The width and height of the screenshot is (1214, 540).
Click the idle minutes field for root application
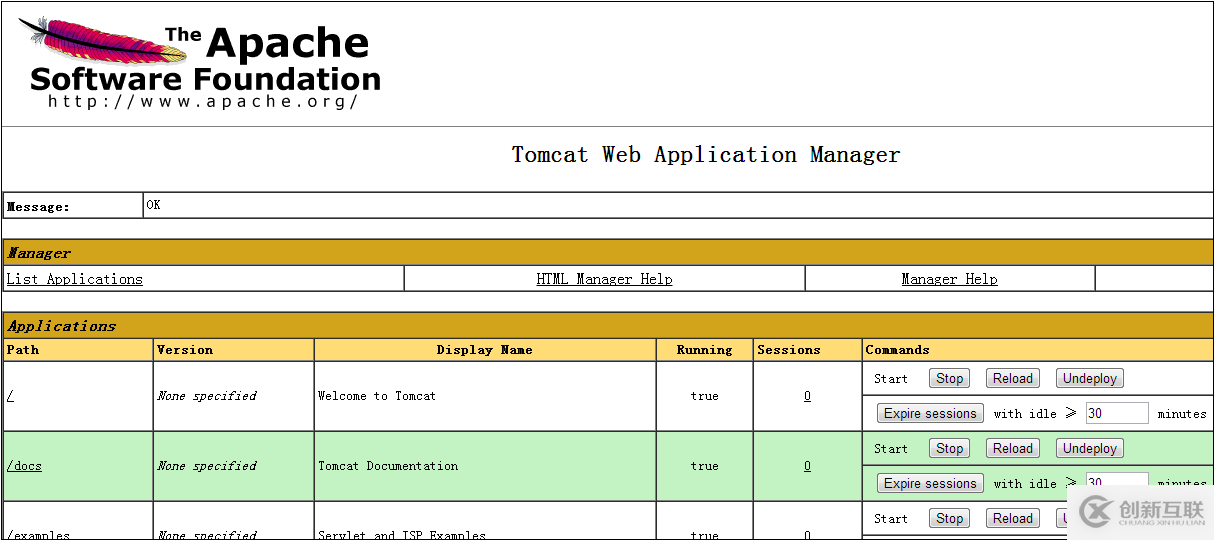1117,413
